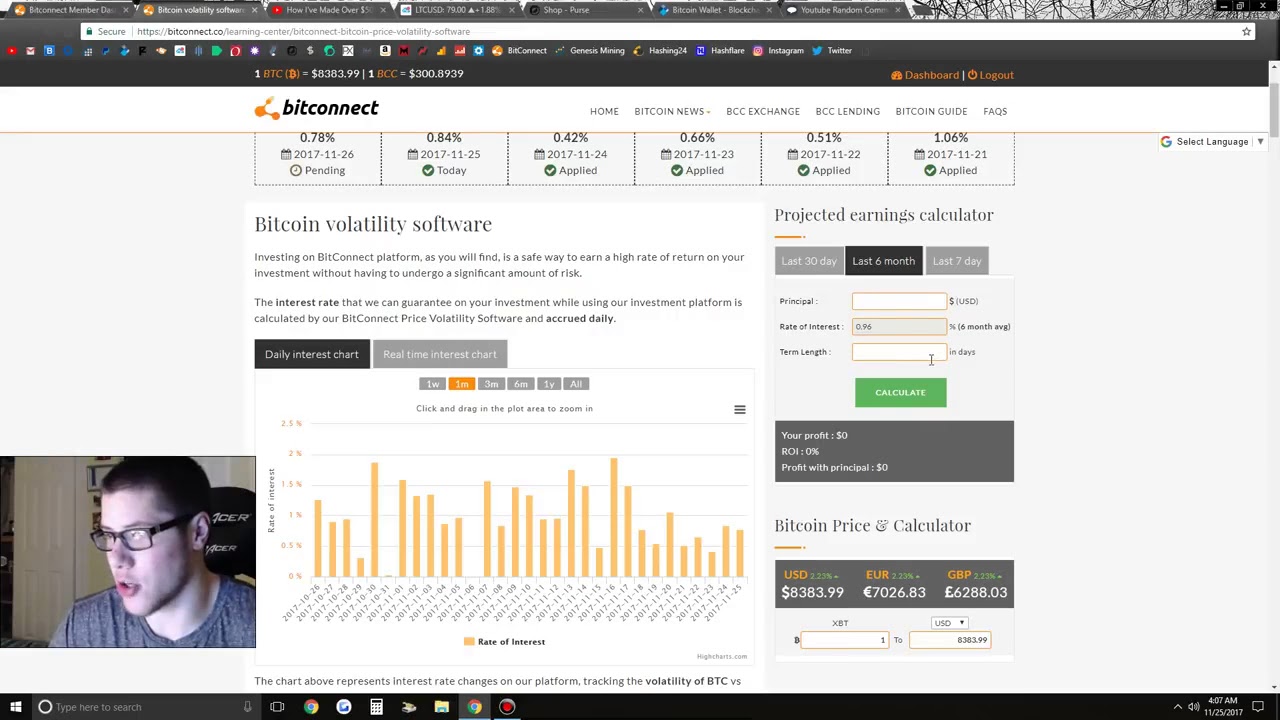The image size is (1280, 720).
Task: Open the BCC Lending nav link
Action: tap(847, 112)
